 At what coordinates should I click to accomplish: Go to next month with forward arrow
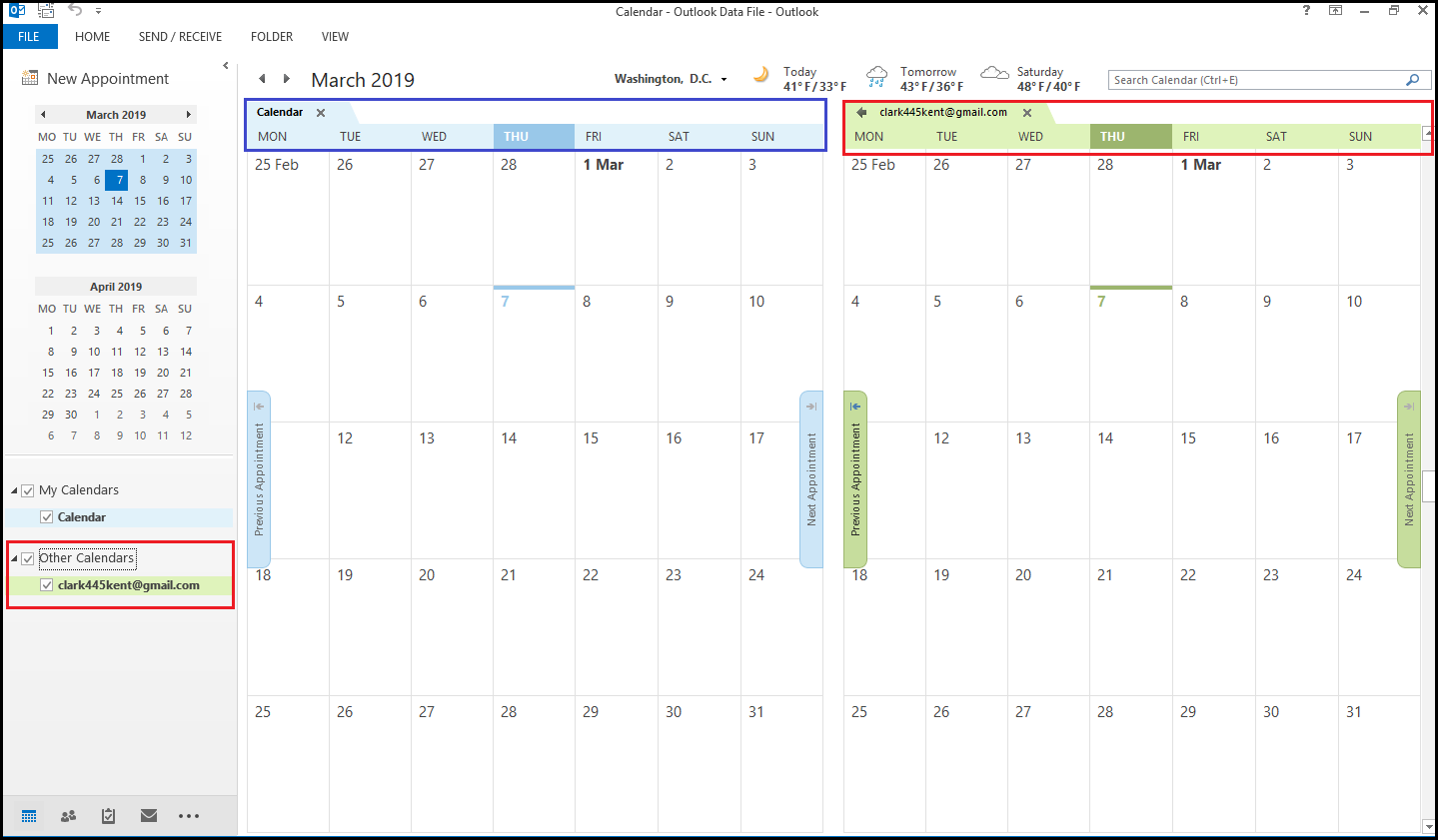[x=287, y=79]
